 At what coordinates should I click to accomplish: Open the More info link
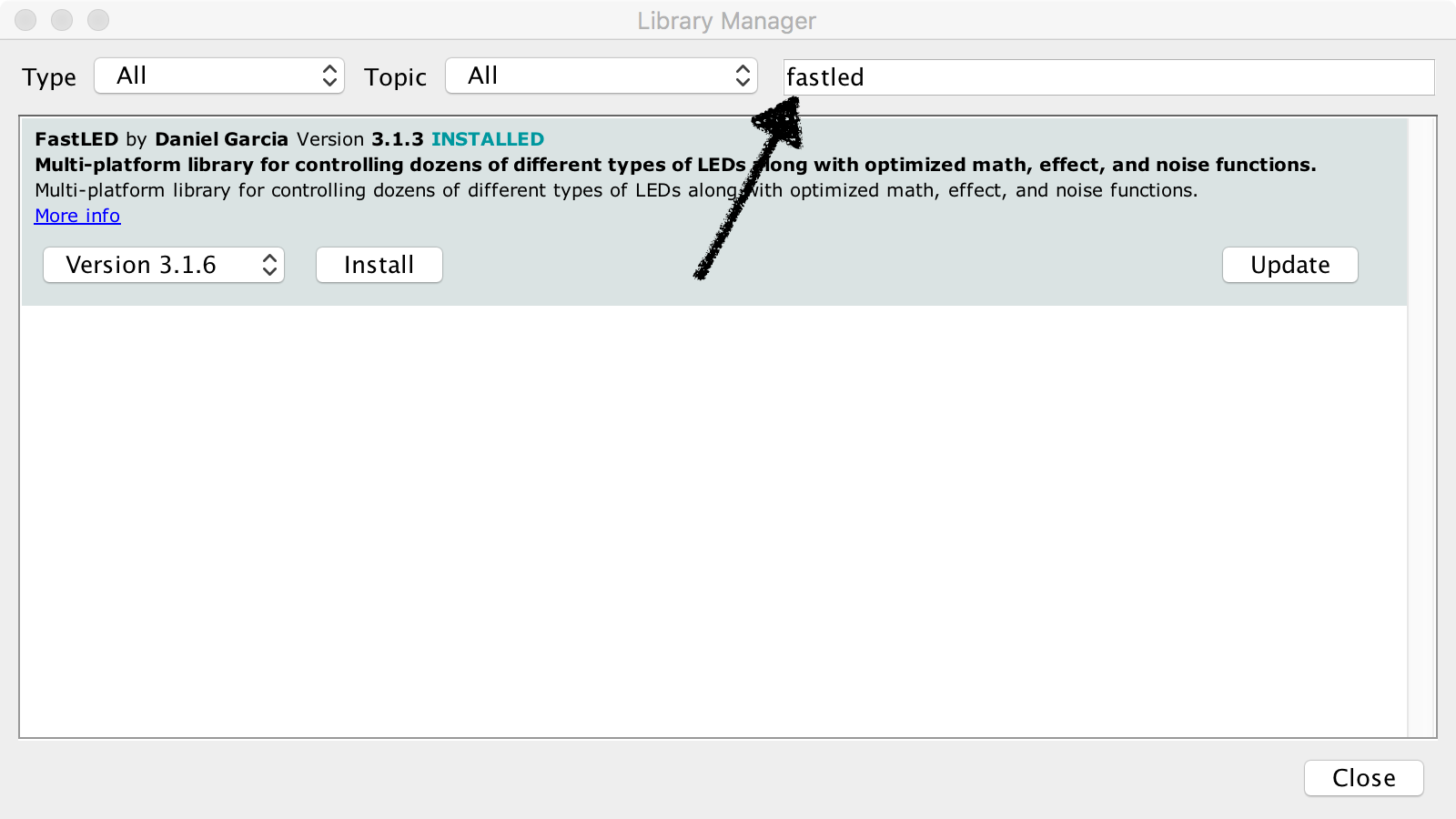[x=77, y=216]
